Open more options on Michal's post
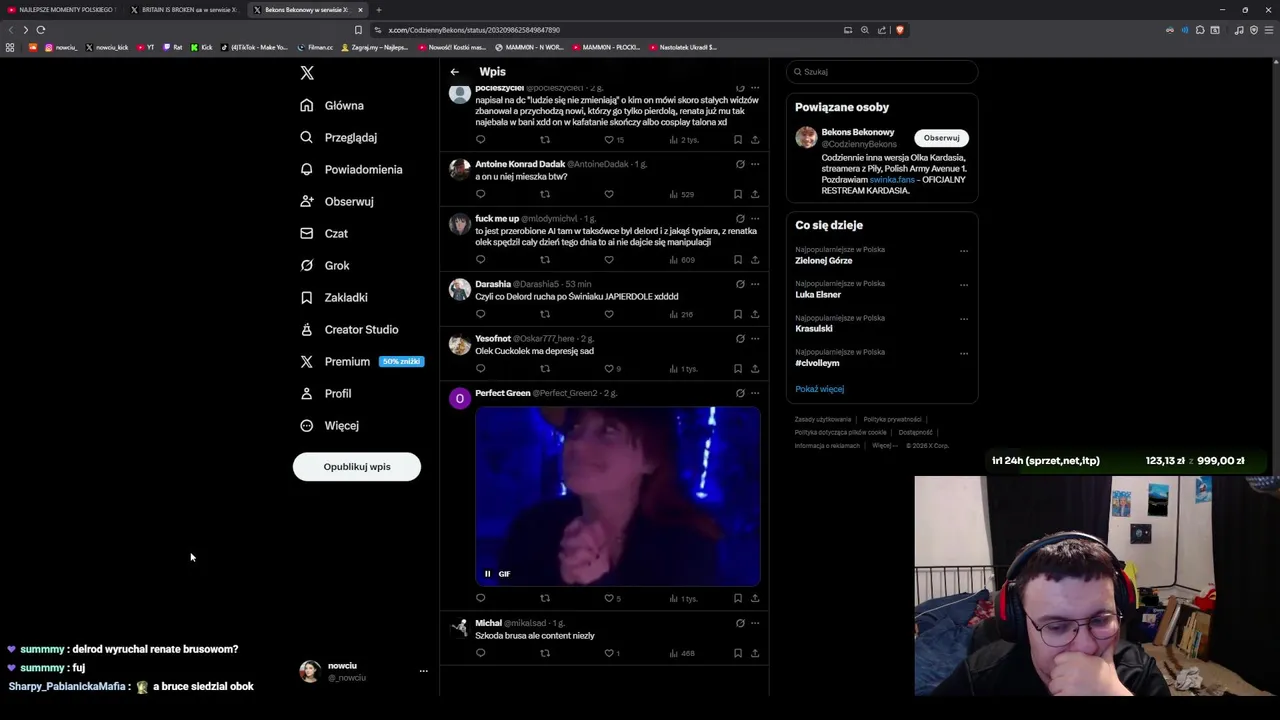The image size is (1280, 720). pos(755,623)
